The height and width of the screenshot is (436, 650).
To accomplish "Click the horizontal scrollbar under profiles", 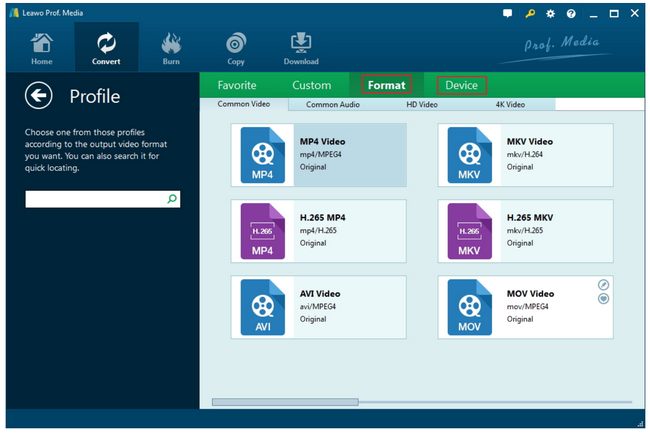I will [285, 402].
